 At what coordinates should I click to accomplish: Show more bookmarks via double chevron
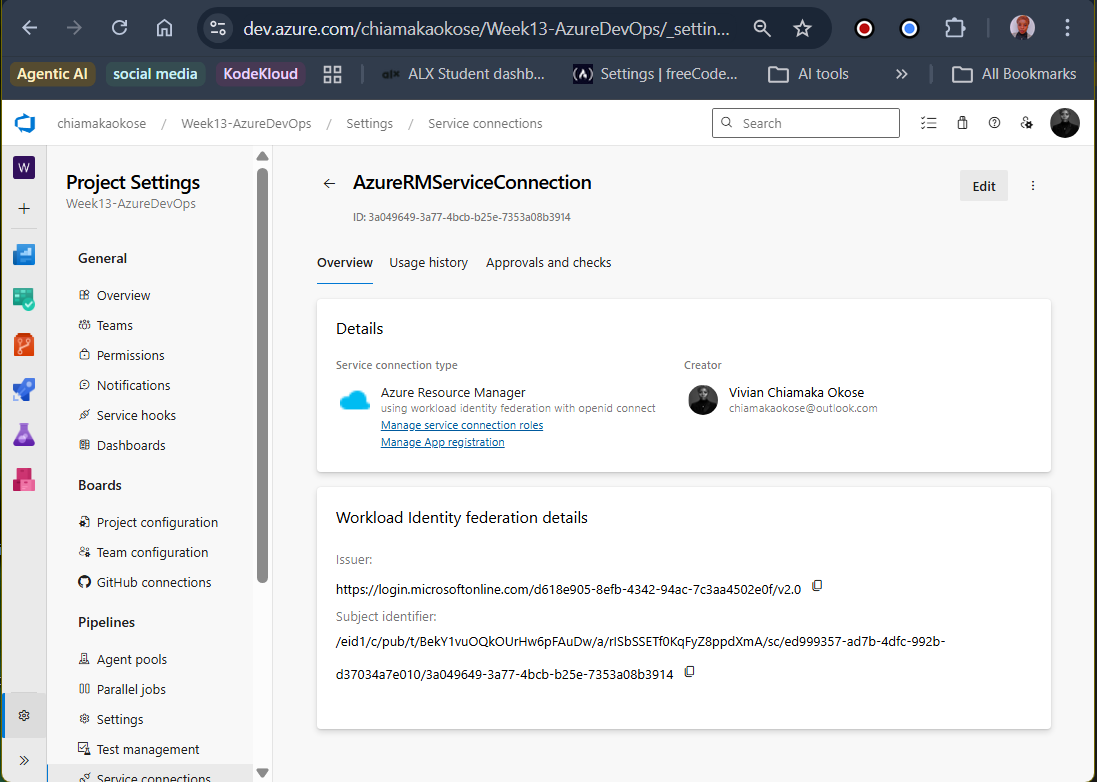901,74
